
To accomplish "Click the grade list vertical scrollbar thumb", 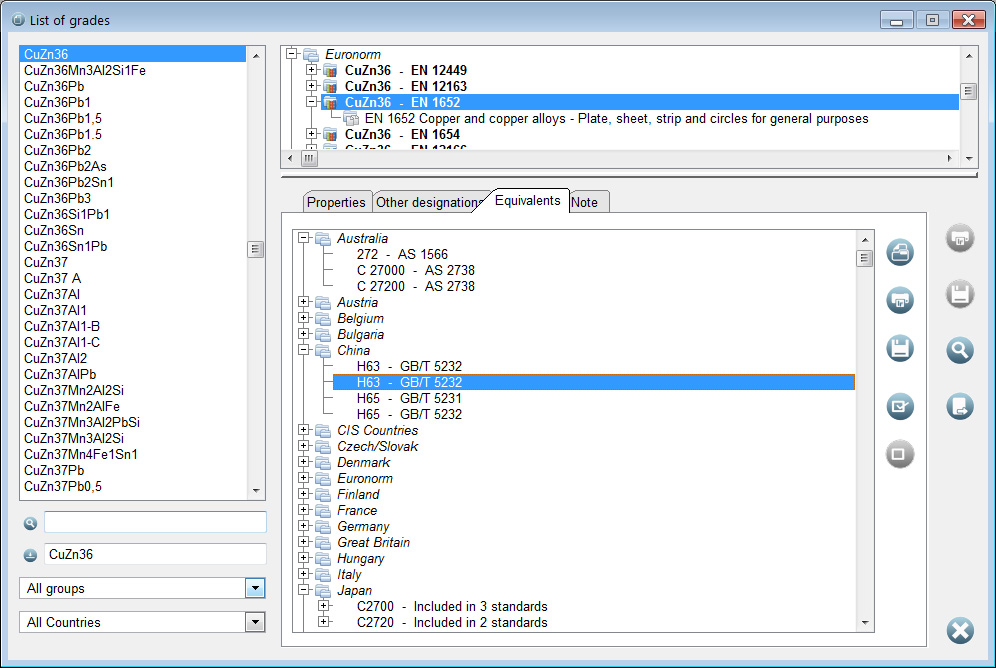I will [x=255, y=249].
